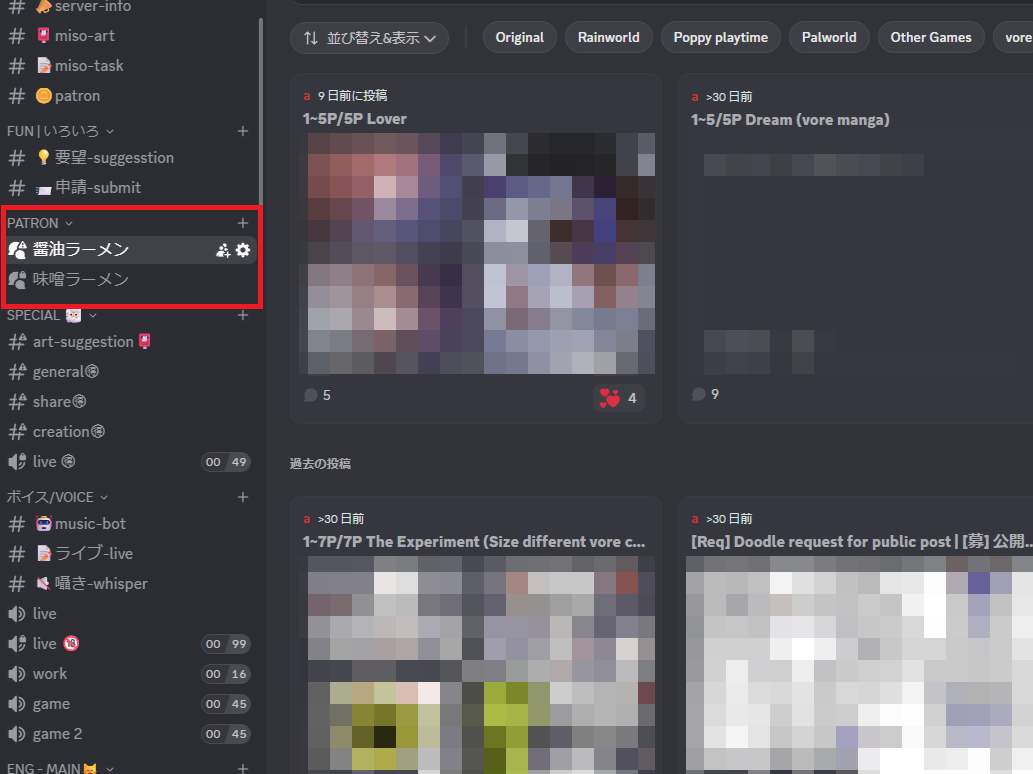Toggle the Rainworld tag filter
1033x774 pixels.
pos(608,38)
